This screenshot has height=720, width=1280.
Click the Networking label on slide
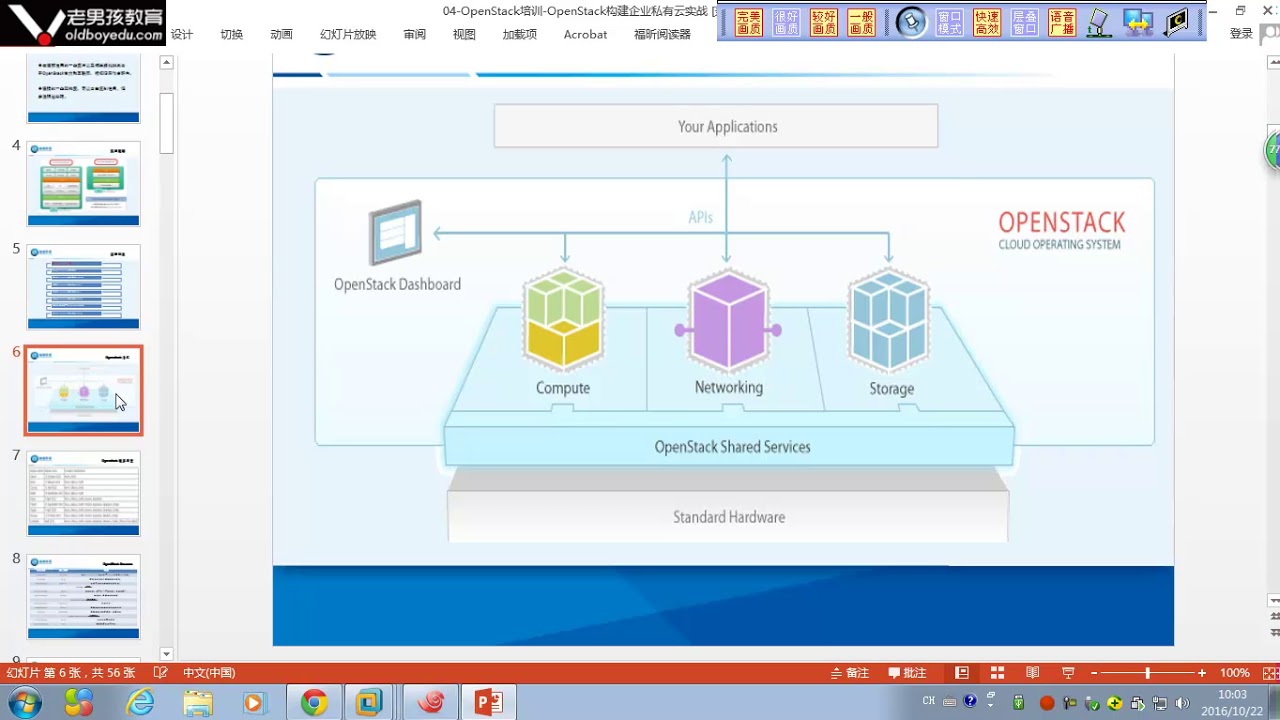[x=729, y=387]
